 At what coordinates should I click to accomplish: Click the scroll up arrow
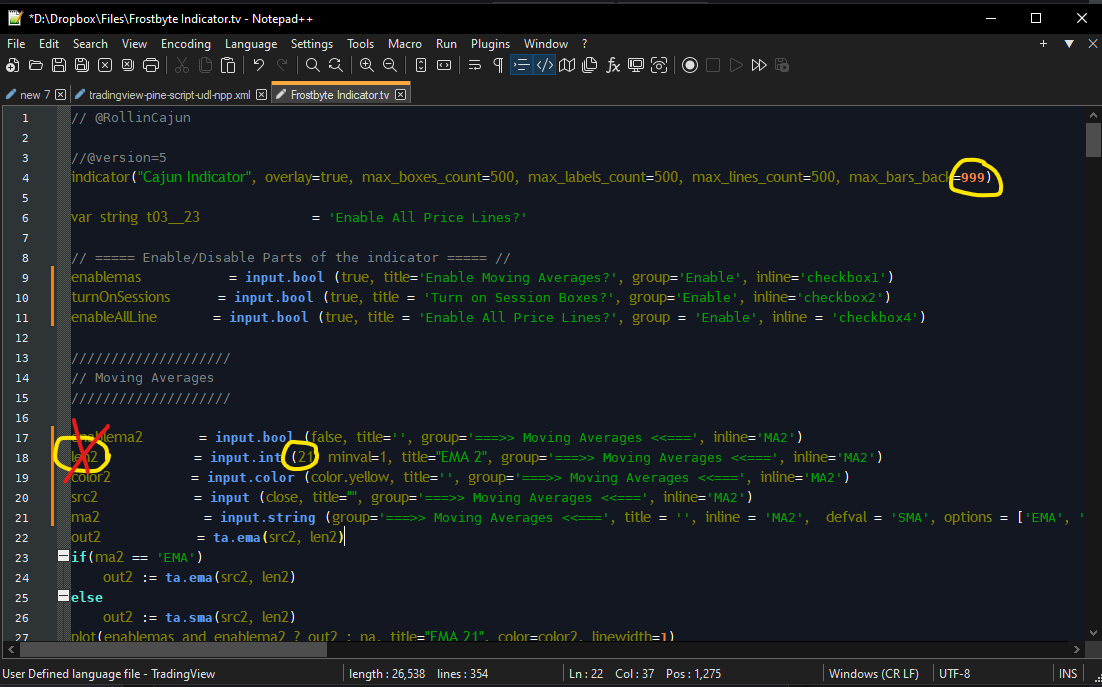[1093, 114]
